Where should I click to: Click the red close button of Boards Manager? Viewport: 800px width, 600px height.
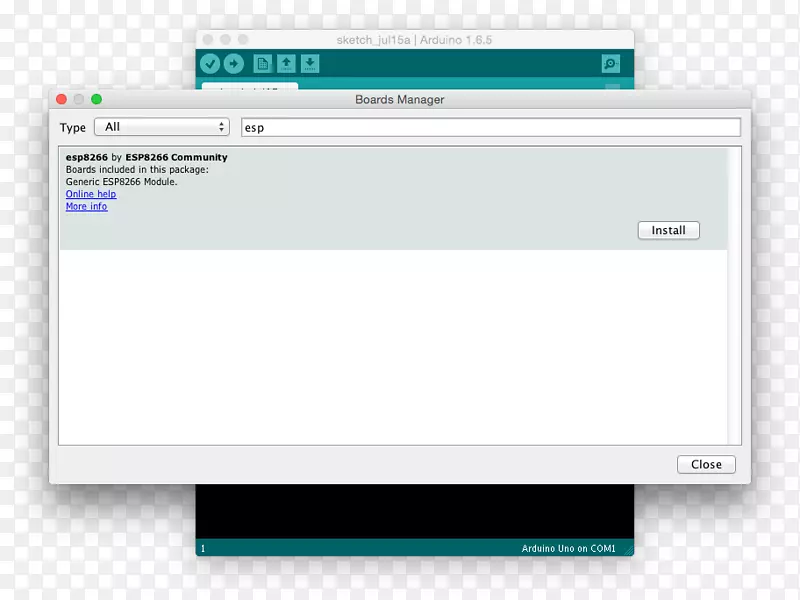click(x=61, y=99)
